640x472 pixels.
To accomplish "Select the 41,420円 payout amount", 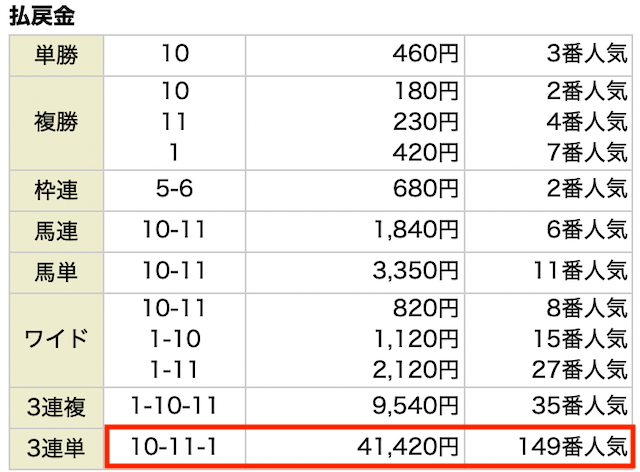I will (x=407, y=447).
